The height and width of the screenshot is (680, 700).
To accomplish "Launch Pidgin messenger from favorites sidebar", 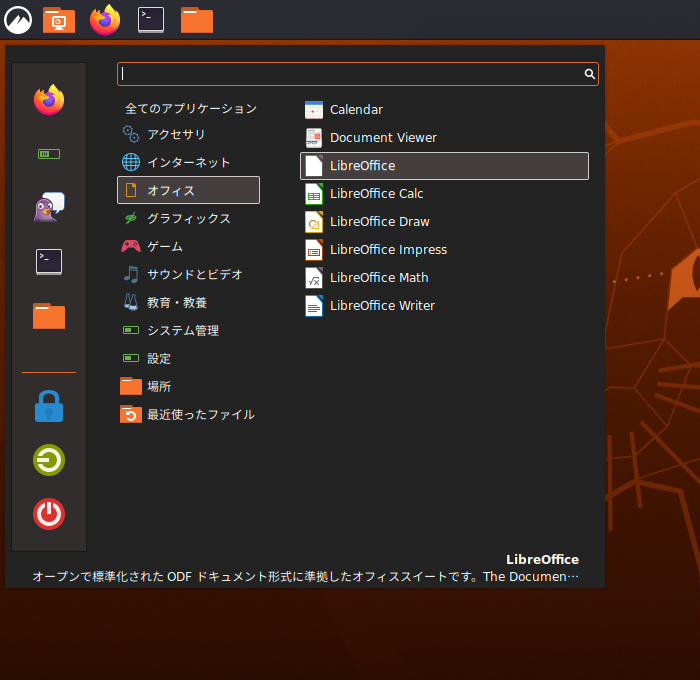I will (49, 207).
